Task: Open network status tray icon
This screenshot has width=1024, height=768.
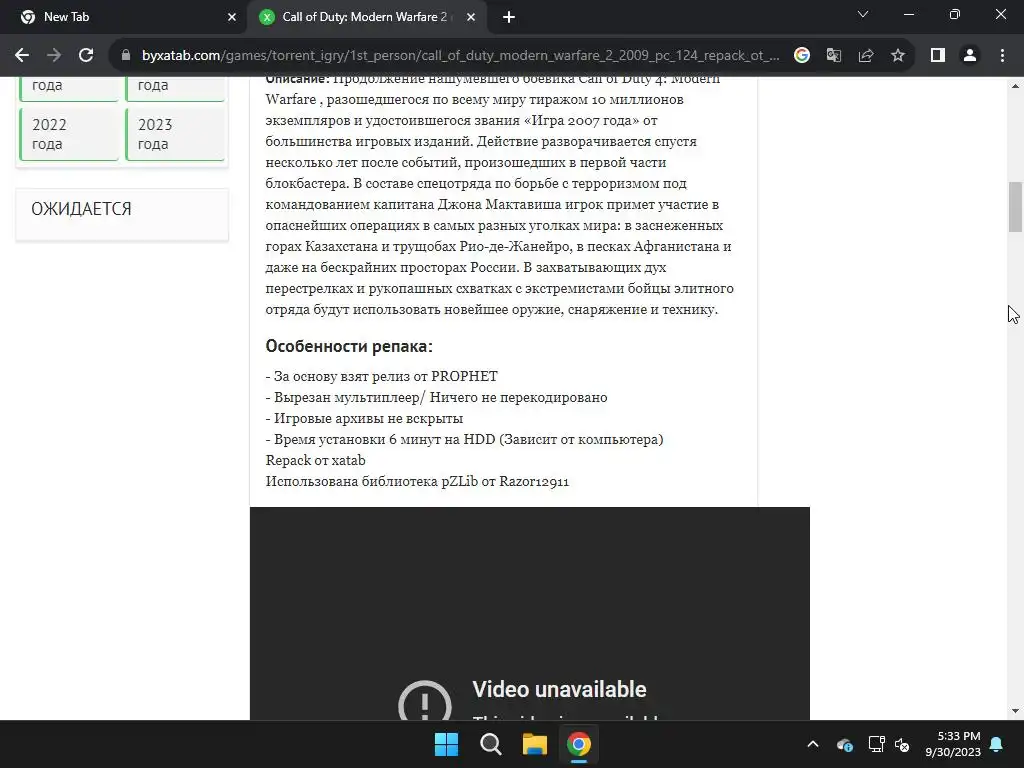Action: [x=876, y=744]
